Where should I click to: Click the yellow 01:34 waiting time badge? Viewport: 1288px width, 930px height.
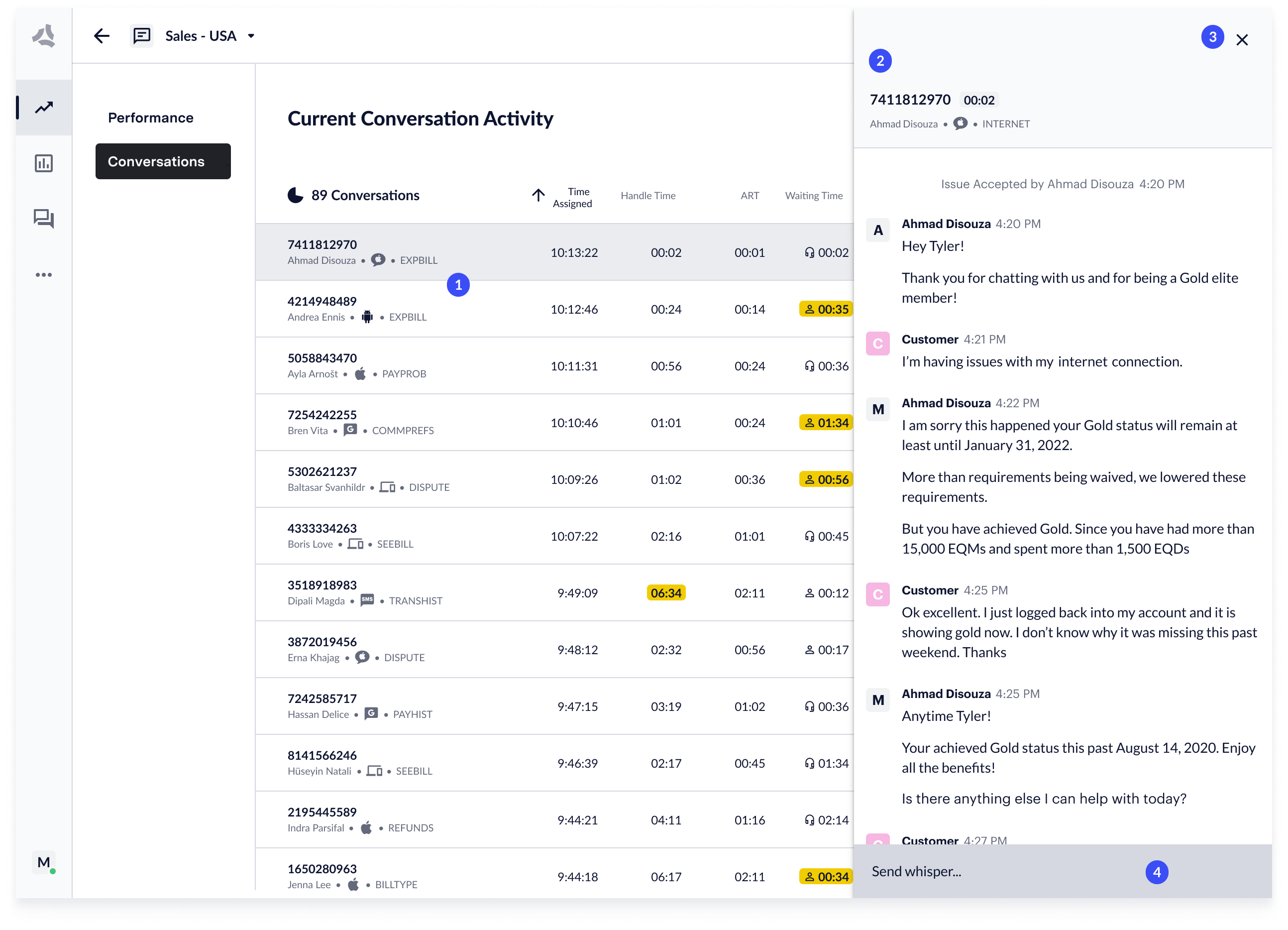825,423
